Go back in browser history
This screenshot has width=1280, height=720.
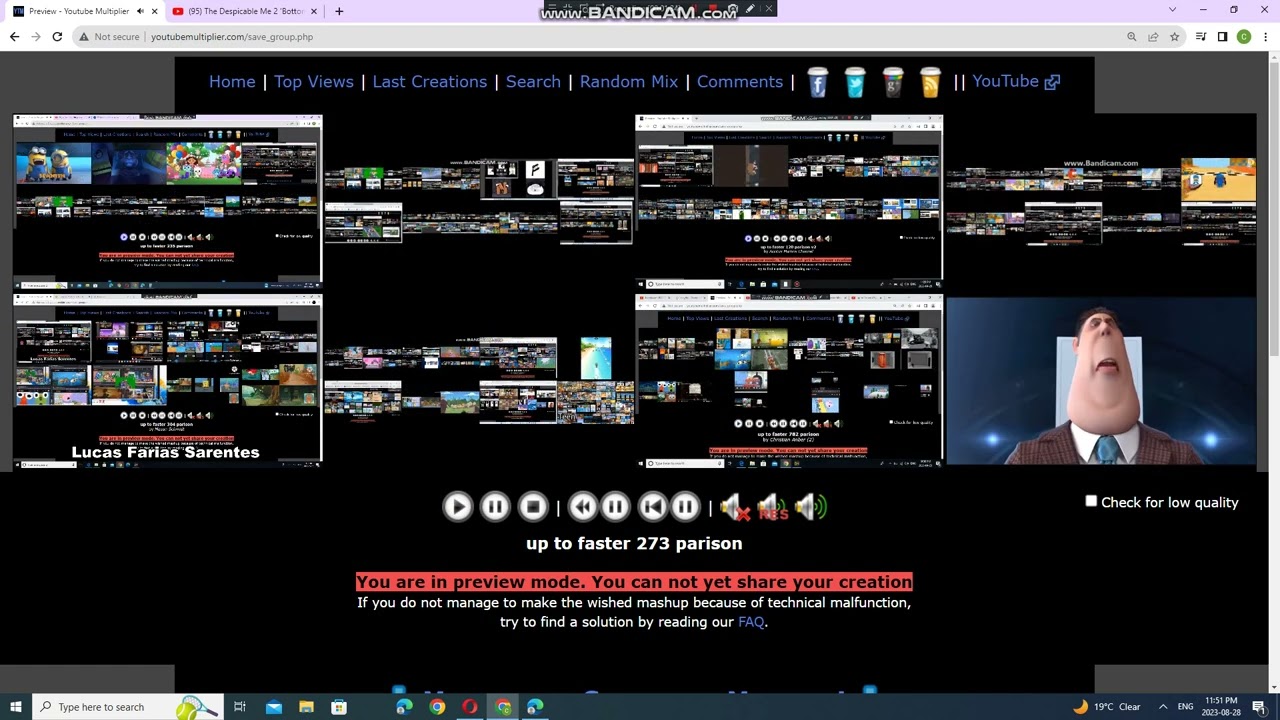[14, 37]
